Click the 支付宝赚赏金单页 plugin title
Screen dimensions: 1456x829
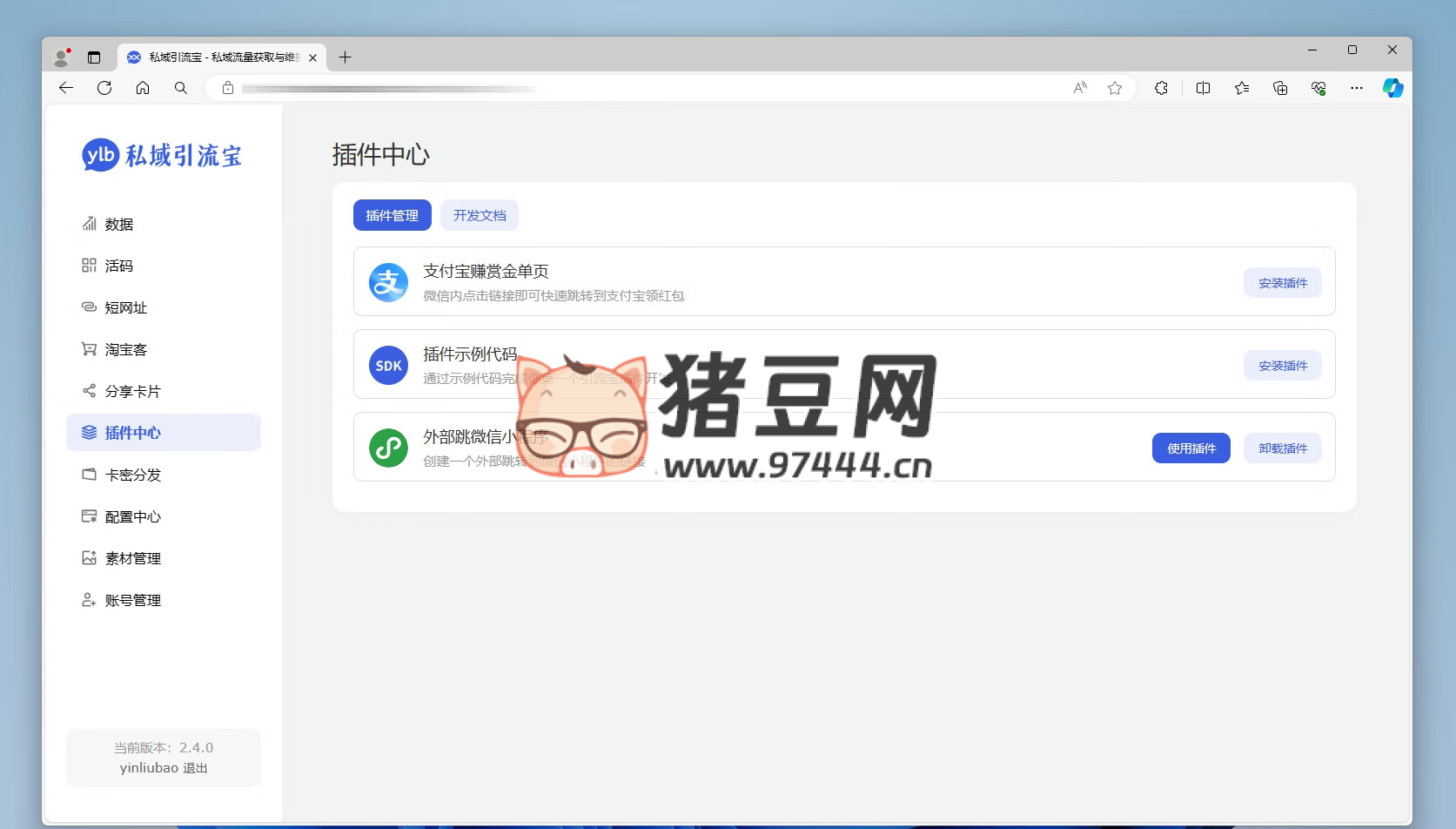(x=486, y=271)
